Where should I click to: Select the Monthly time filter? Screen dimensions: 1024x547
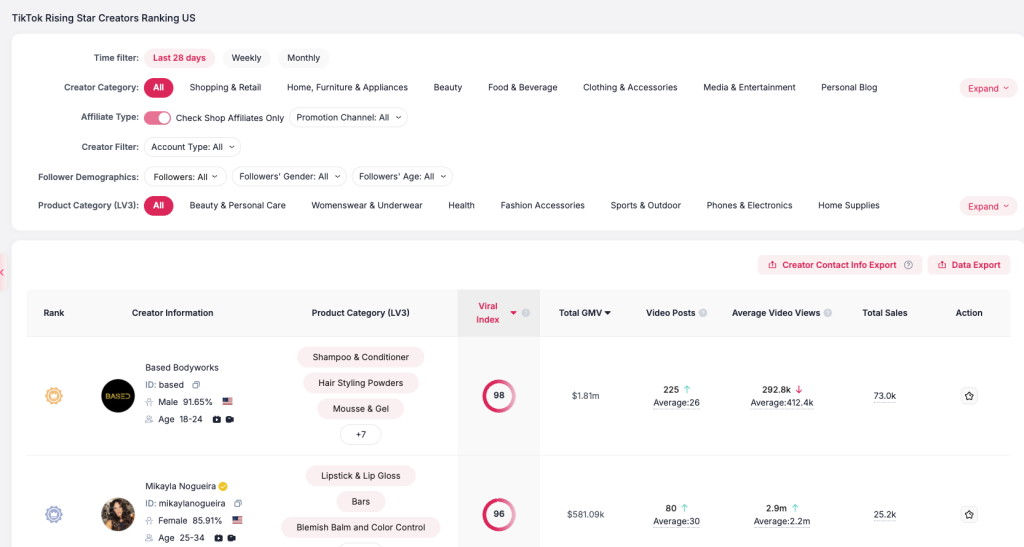click(303, 58)
